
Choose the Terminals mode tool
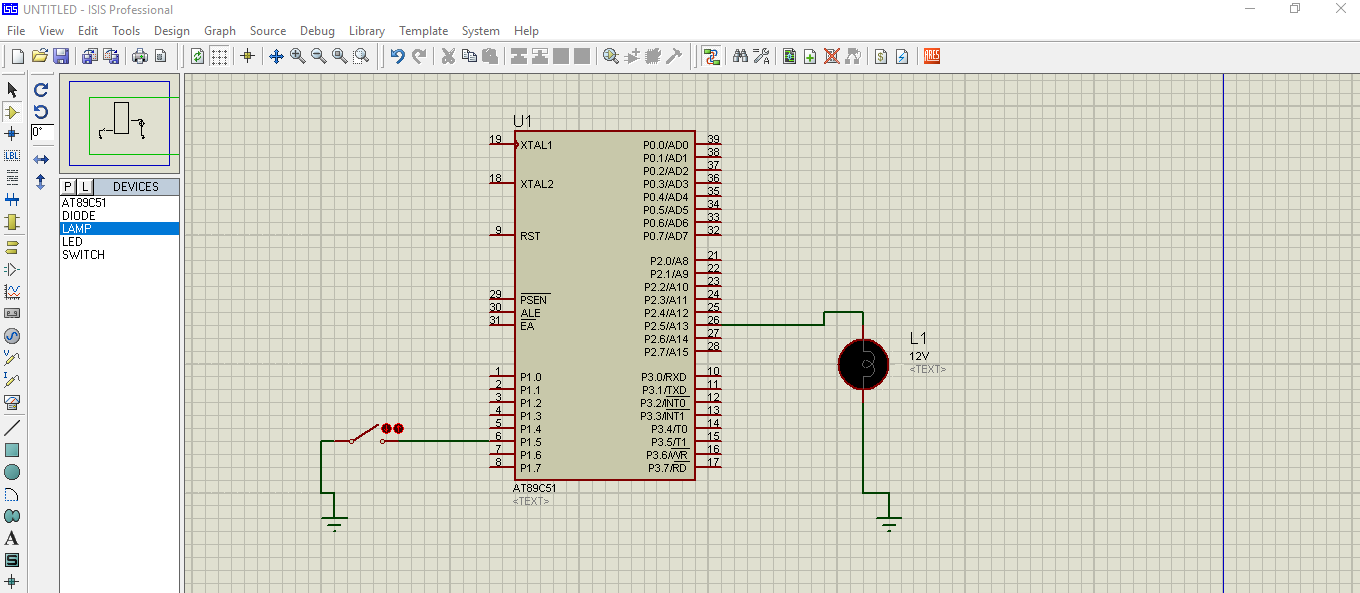pos(13,245)
